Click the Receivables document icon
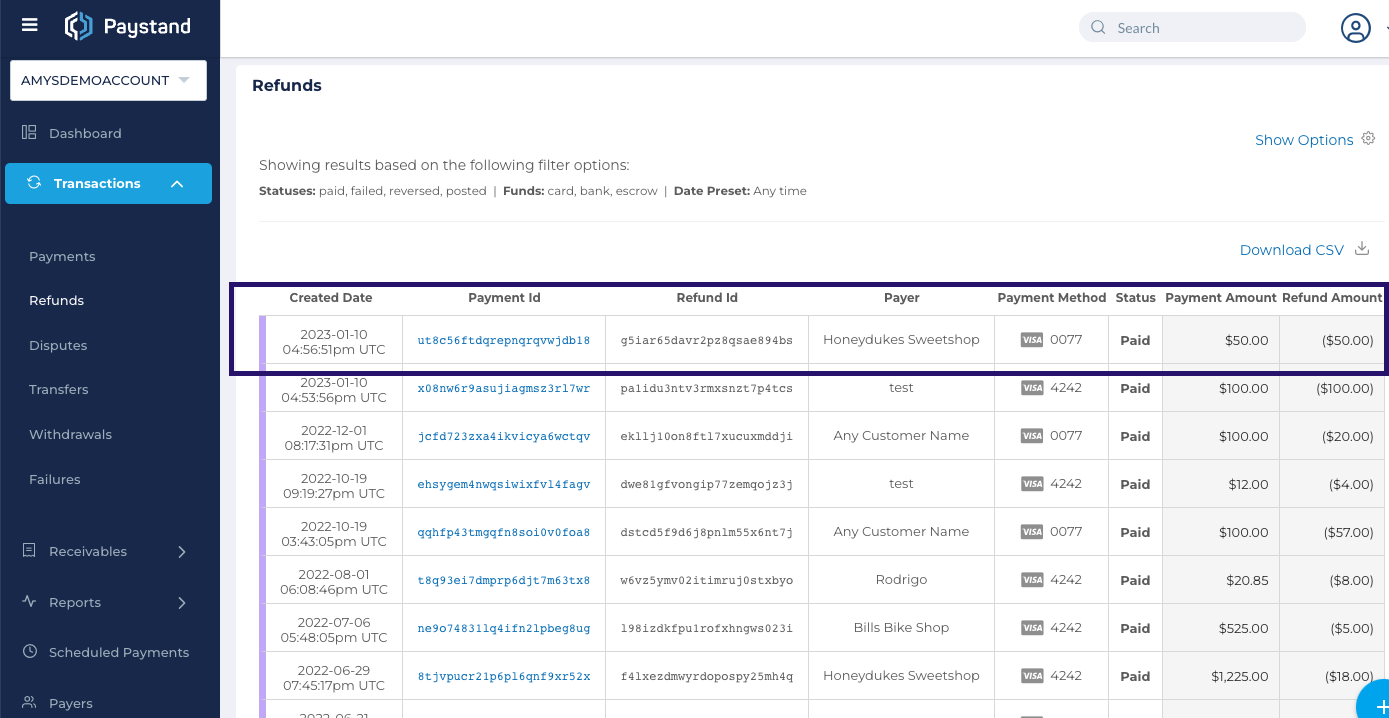Viewport: 1389px width, 718px height. tap(29, 551)
